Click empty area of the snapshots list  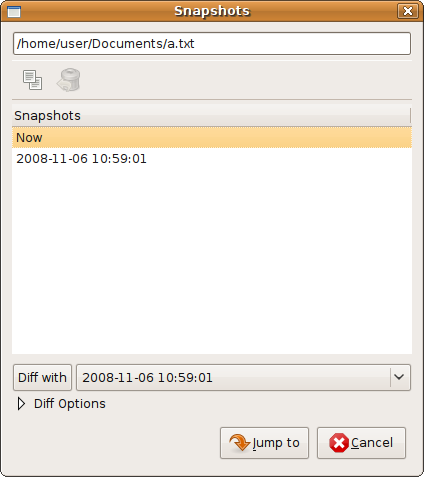(212, 260)
